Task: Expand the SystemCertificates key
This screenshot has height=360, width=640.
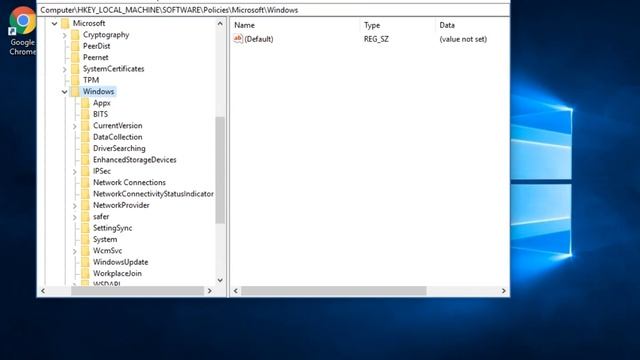Action: click(64, 69)
